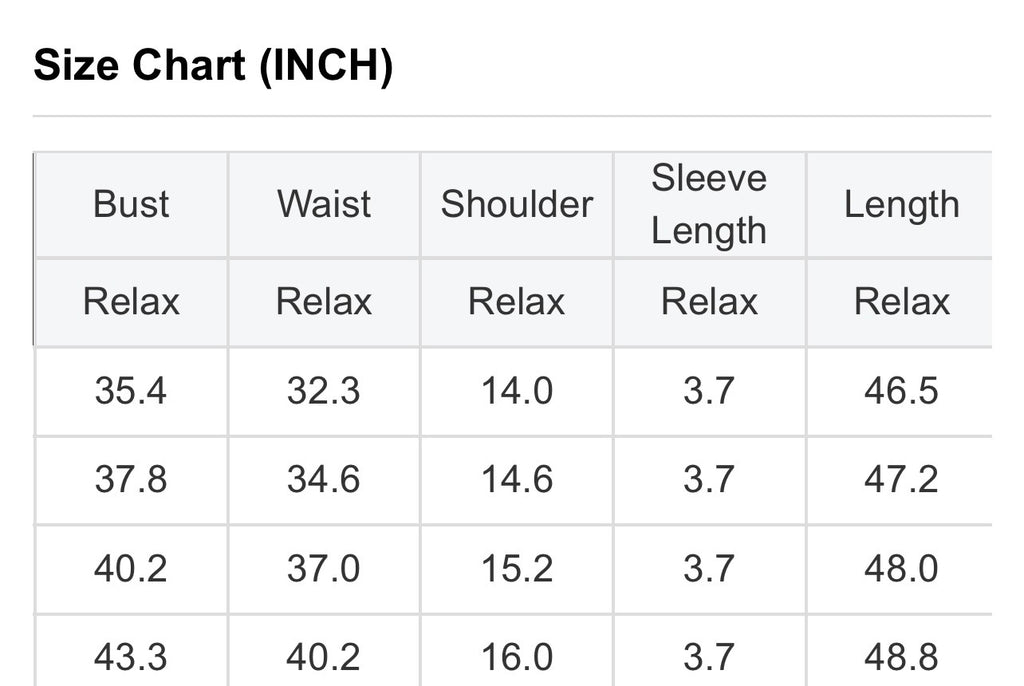Click the Length value 47.2
Viewport: 1024px width, 686px height.
tap(901, 479)
